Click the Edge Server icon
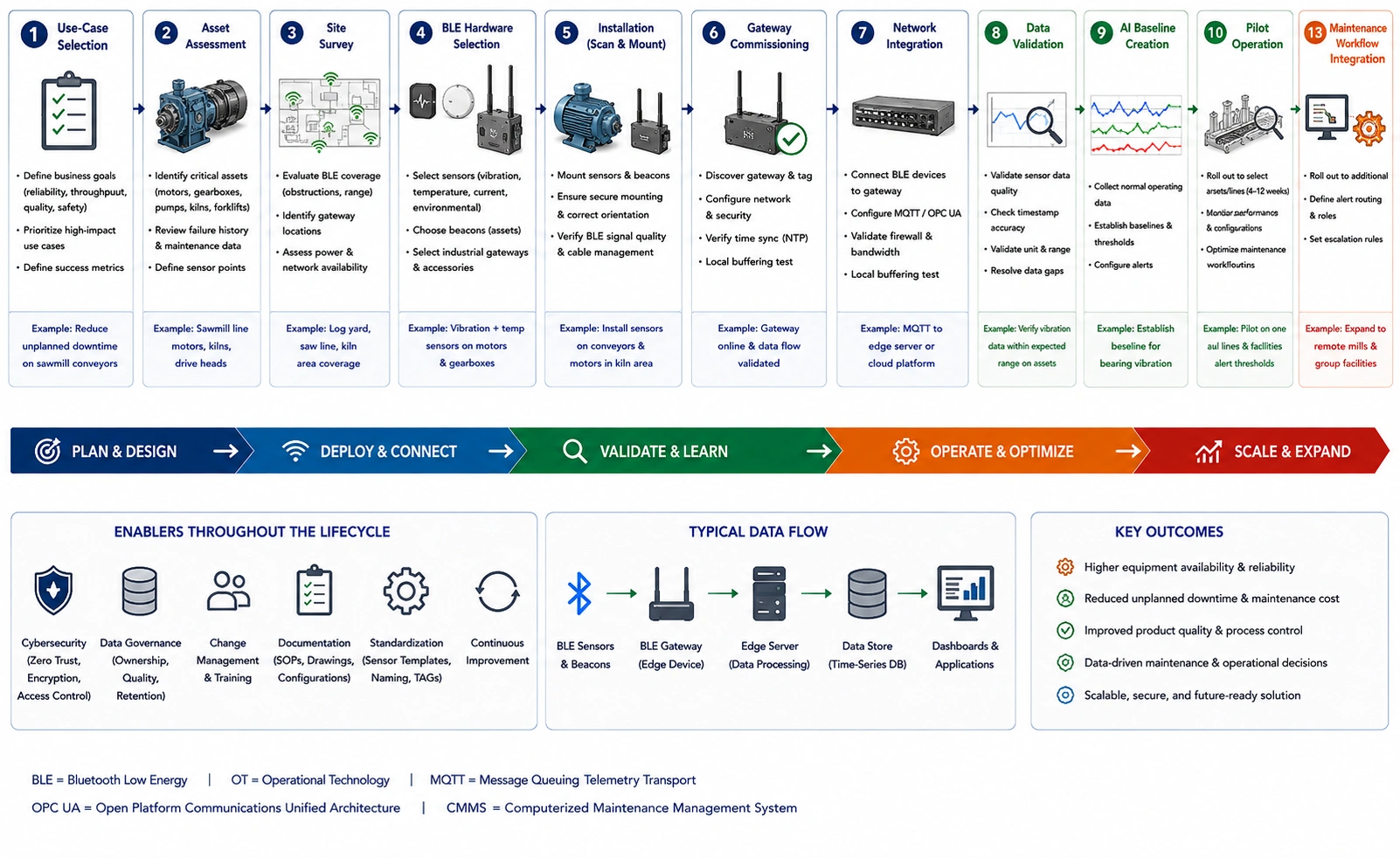 click(x=769, y=593)
